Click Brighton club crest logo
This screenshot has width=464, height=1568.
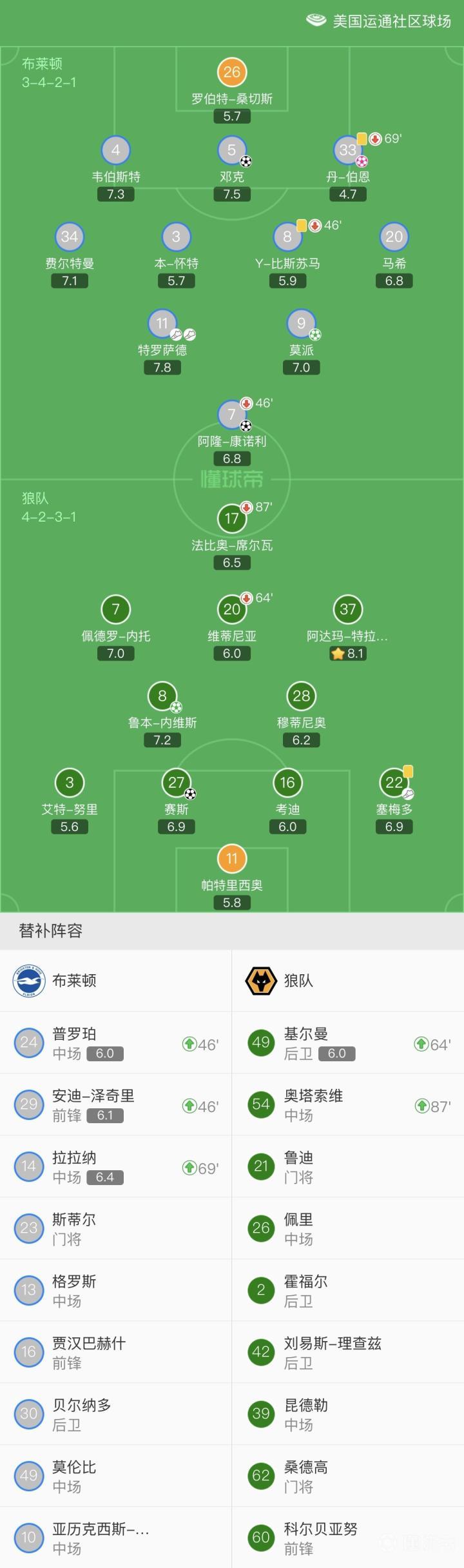click(x=28, y=981)
